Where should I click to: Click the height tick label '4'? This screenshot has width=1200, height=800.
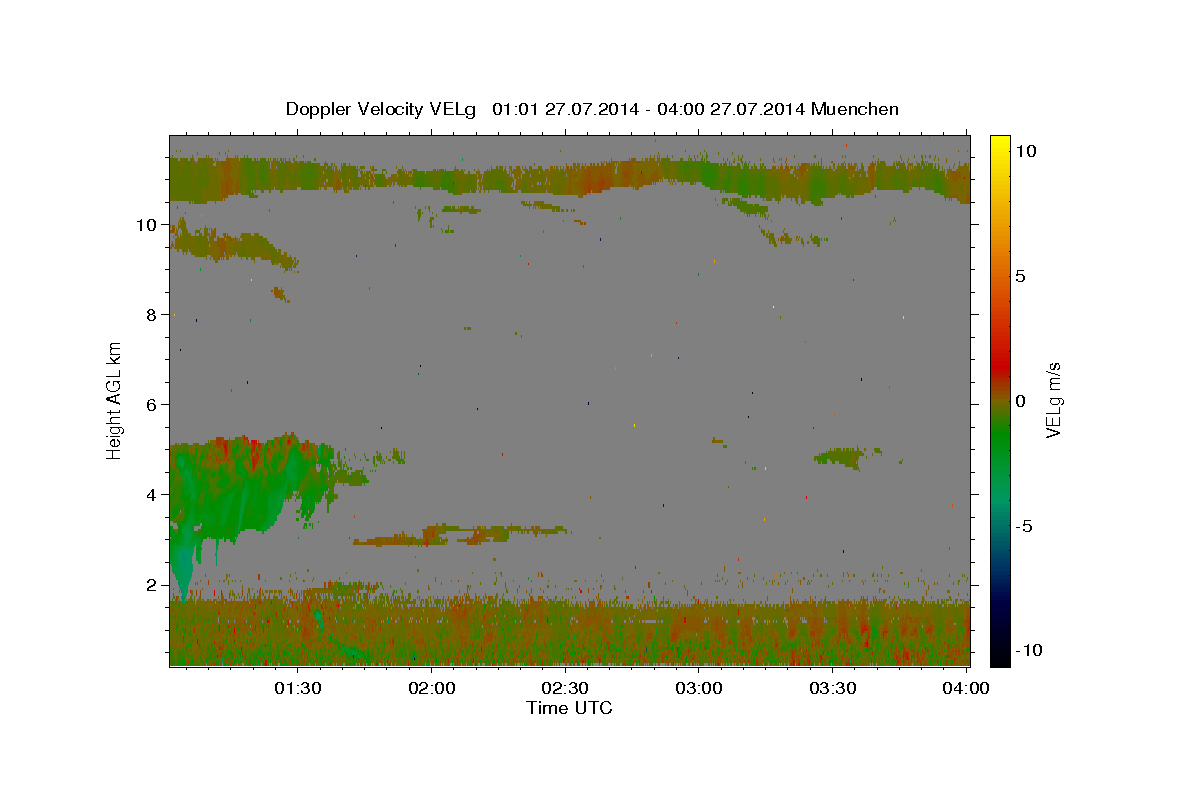(154, 495)
